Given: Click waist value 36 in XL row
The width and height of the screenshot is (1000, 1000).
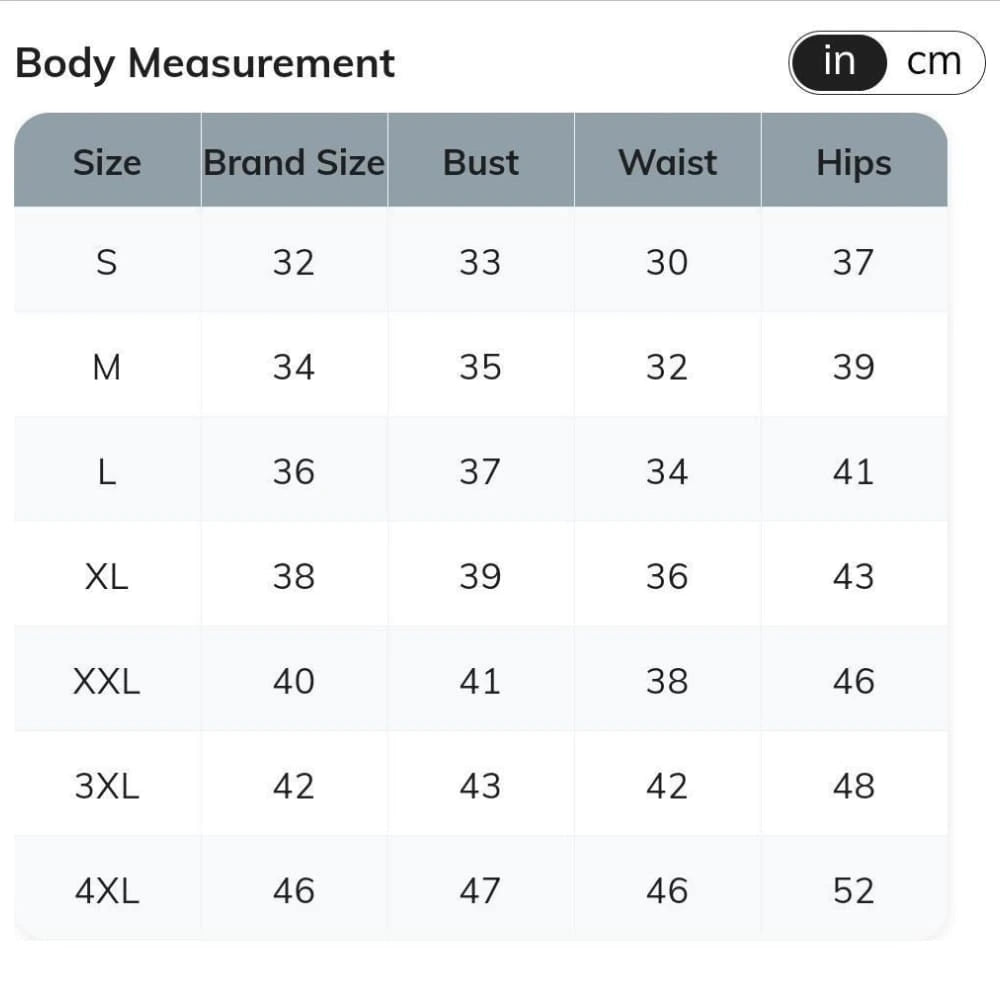Looking at the screenshot, I should (x=667, y=576).
